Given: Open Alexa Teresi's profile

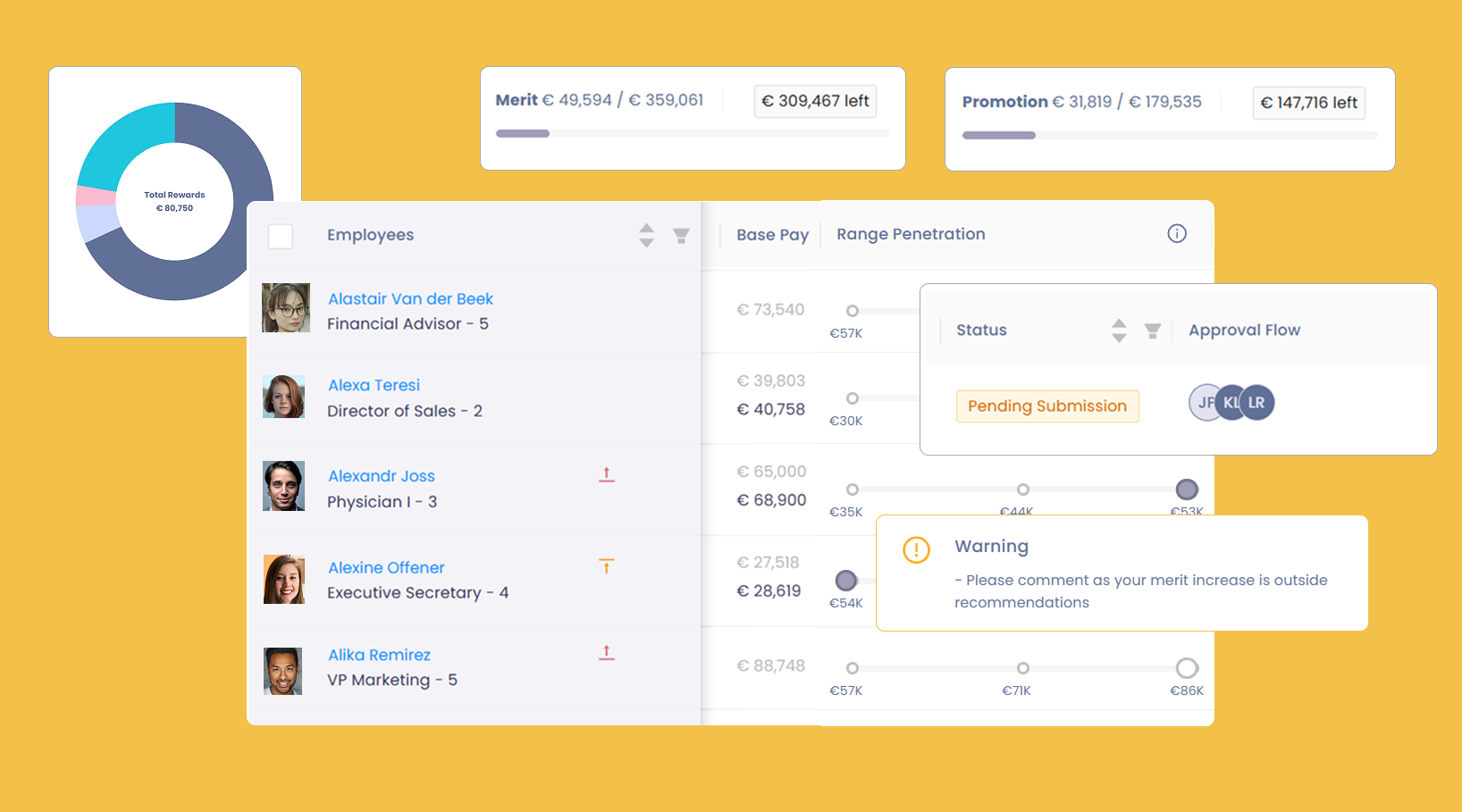Looking at the screenshot, I should point(374,384).
